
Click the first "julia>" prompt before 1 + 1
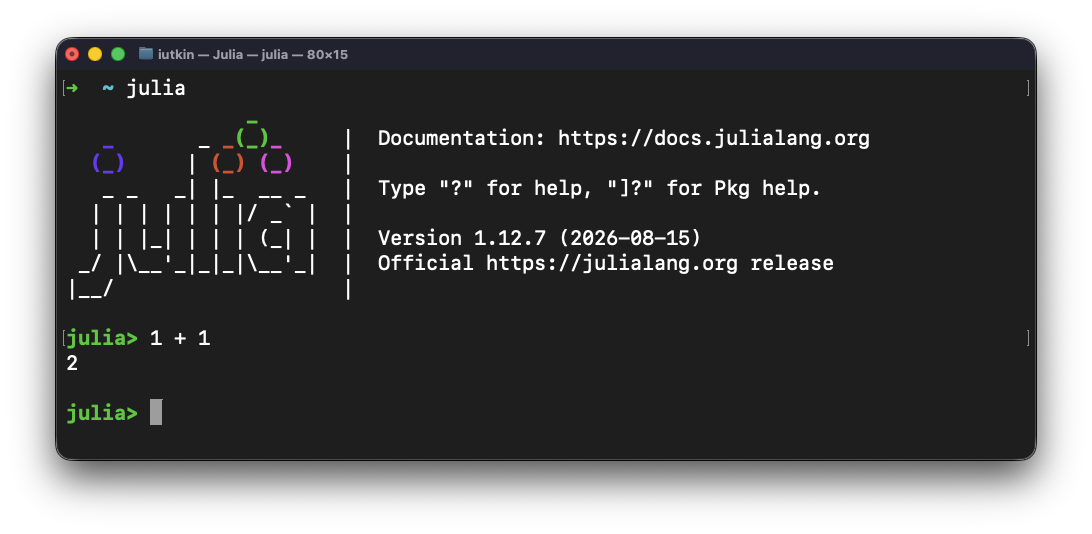(102, 339)
